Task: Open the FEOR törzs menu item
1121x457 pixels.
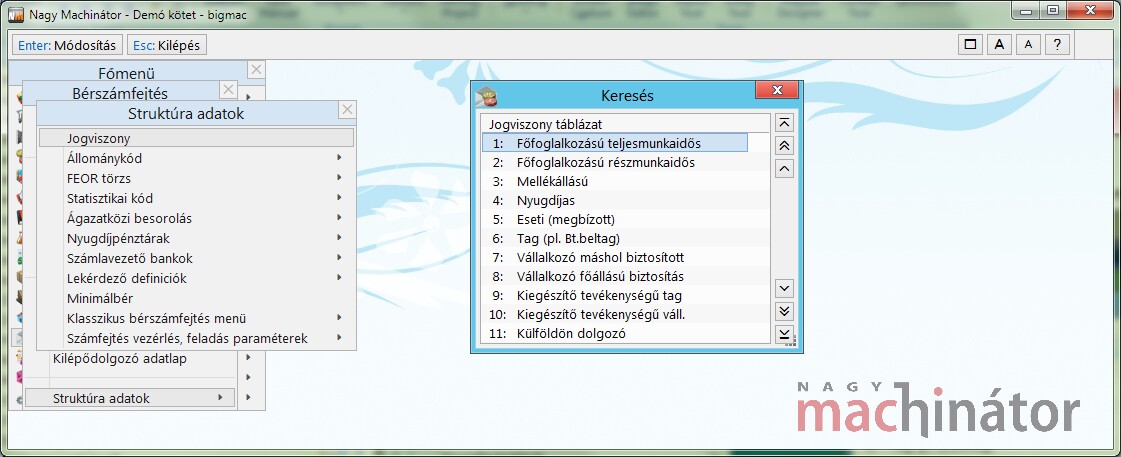Action: [196, 178]
